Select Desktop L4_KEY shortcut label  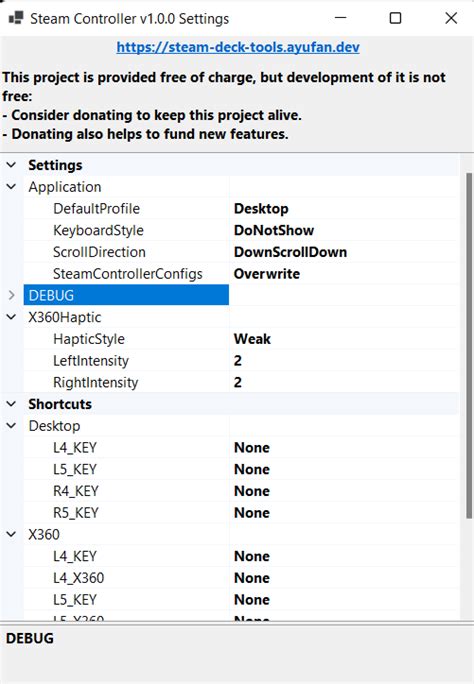(x=75, y=448)
